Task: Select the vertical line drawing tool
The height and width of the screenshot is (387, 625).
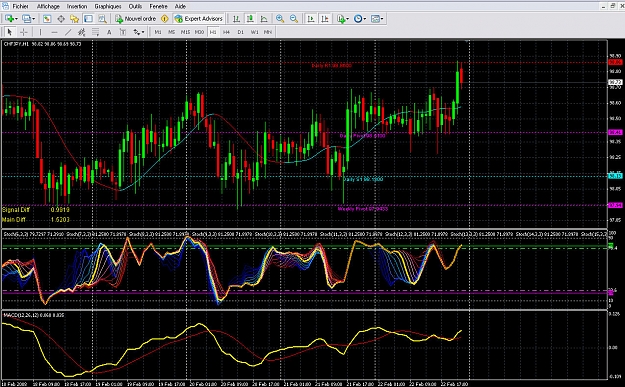Action: pos(40,32)
